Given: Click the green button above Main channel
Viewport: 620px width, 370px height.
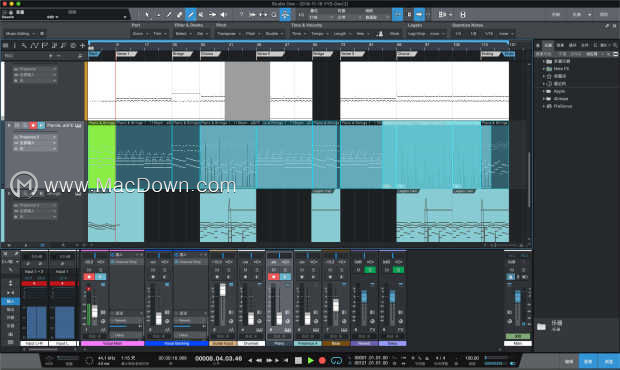Looking at the screenshot, I should [517, 336].
